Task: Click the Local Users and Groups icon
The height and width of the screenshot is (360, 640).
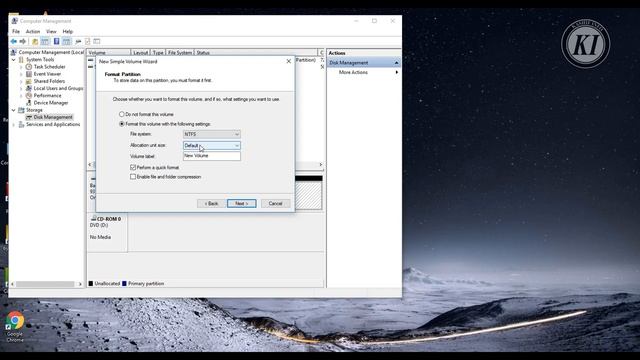Action: click(x=29, y=88)
